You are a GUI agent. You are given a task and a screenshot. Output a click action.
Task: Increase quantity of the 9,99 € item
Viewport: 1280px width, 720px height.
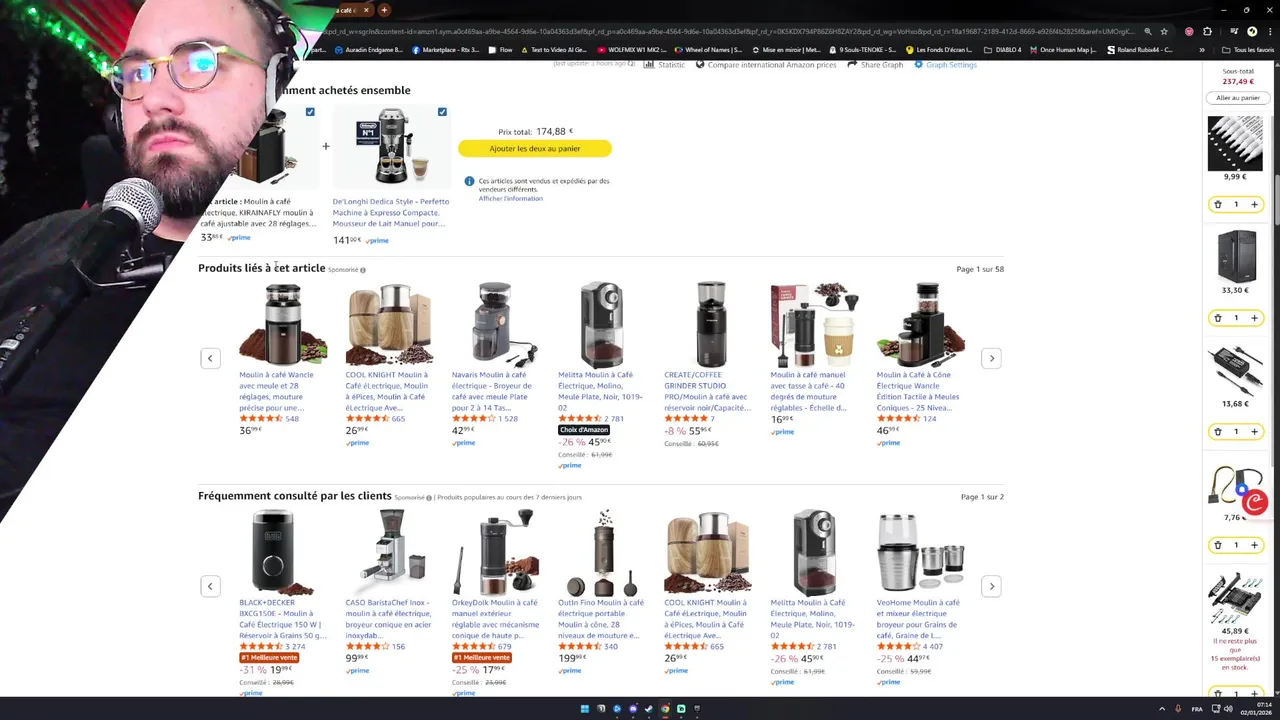(1254, 204)
